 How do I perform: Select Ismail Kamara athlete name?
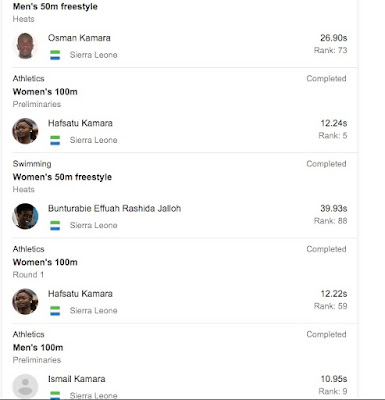click(x=77, y=379)
